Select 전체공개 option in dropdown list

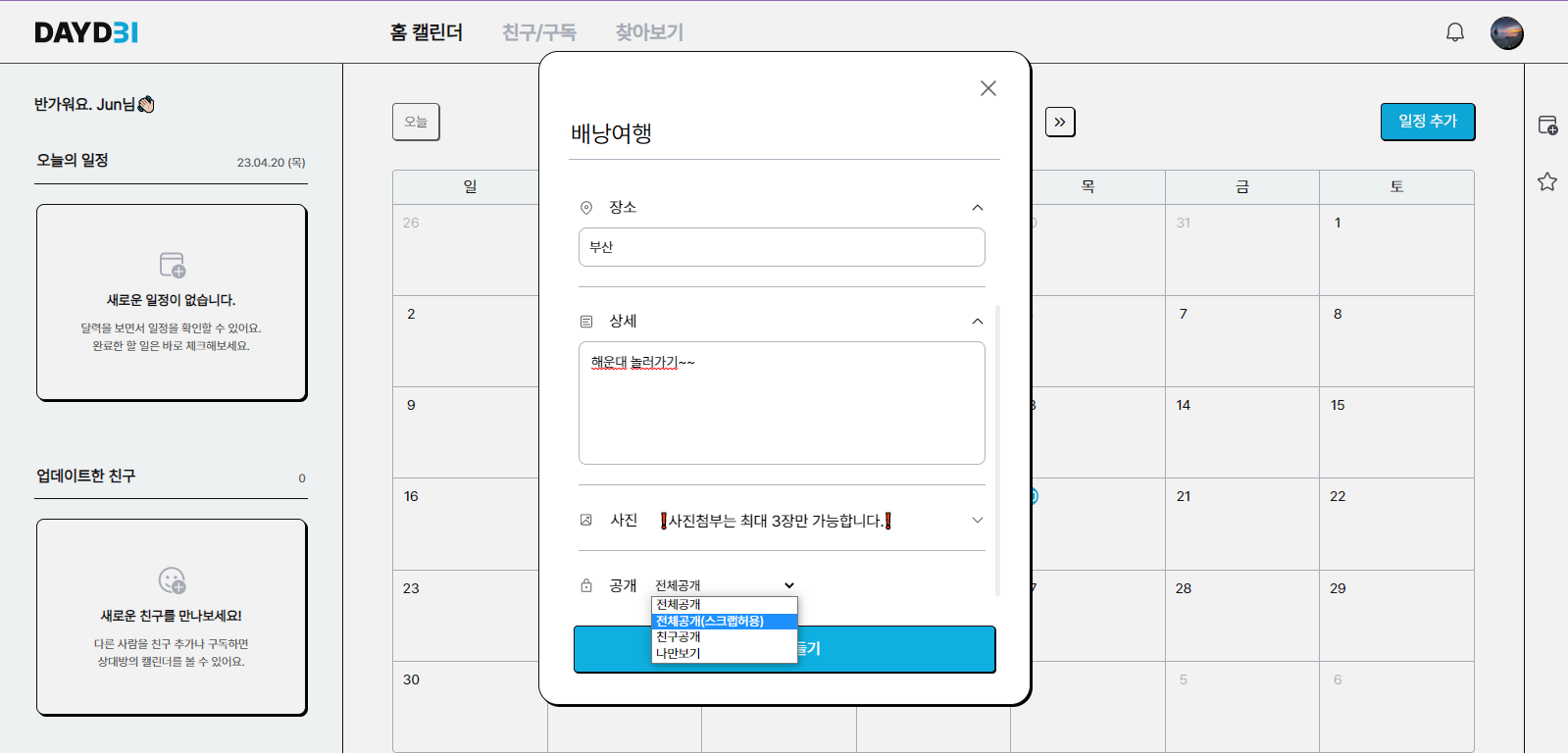725,605
